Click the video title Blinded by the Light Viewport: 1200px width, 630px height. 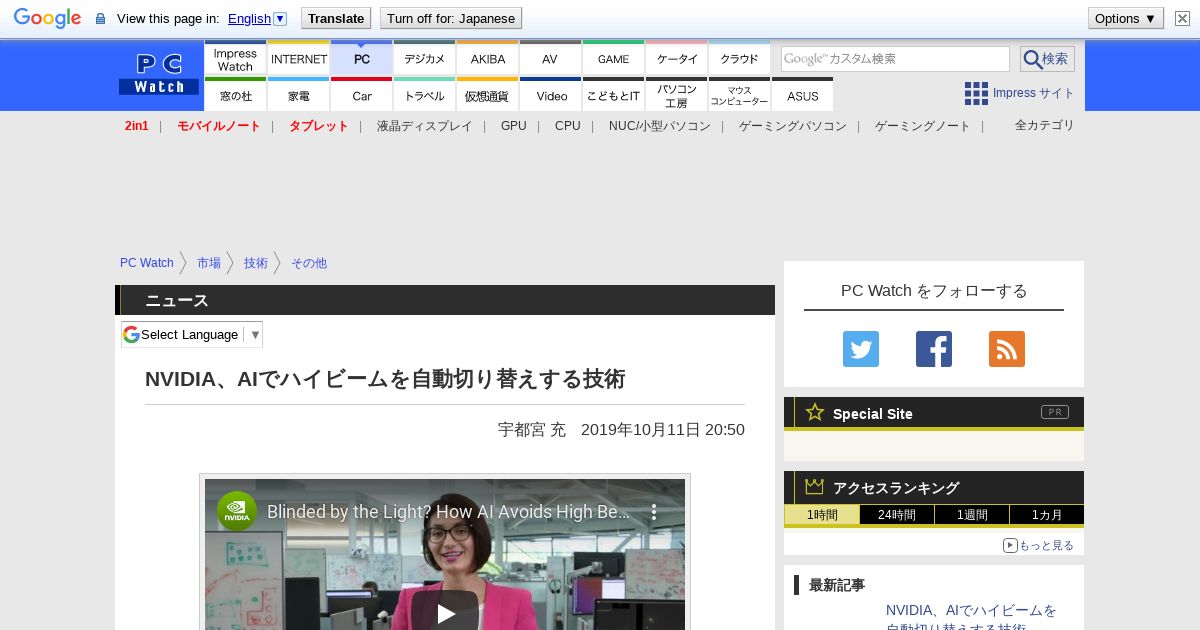coord(449,512)
